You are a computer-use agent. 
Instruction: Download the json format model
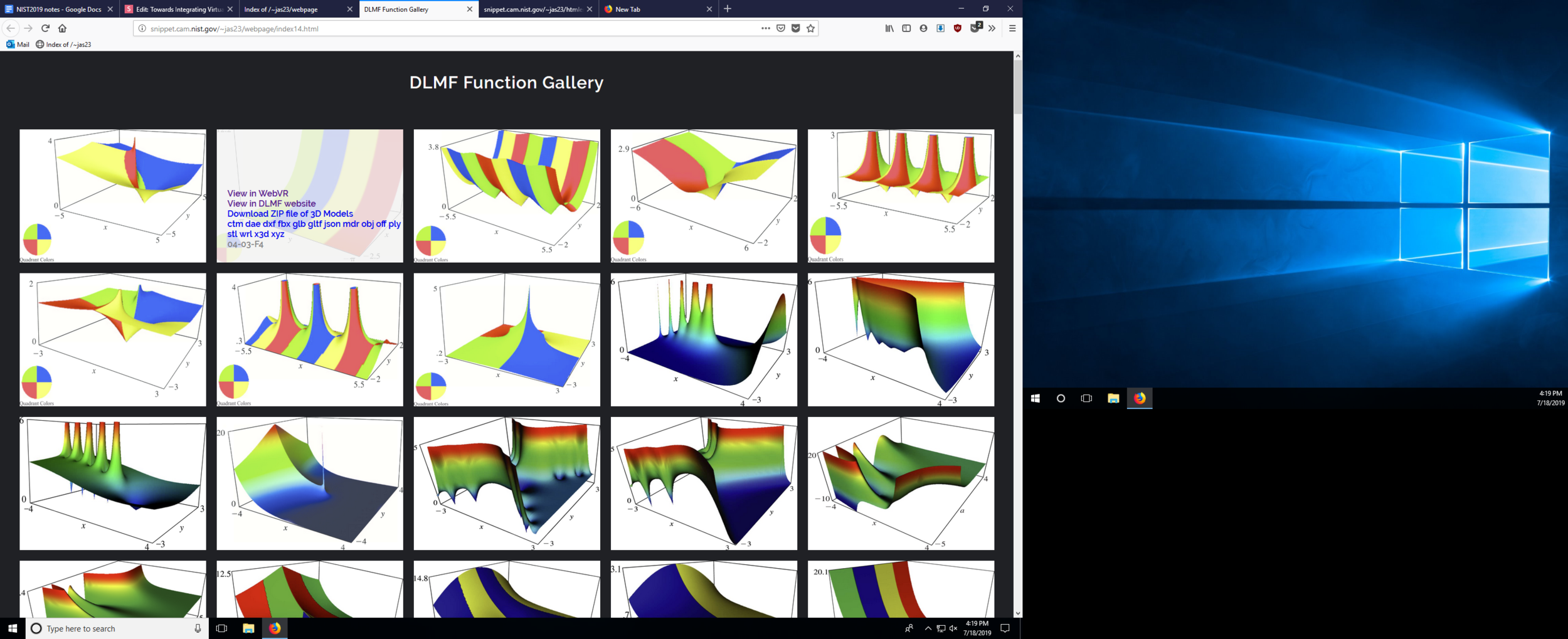click(x=332, y=224)
